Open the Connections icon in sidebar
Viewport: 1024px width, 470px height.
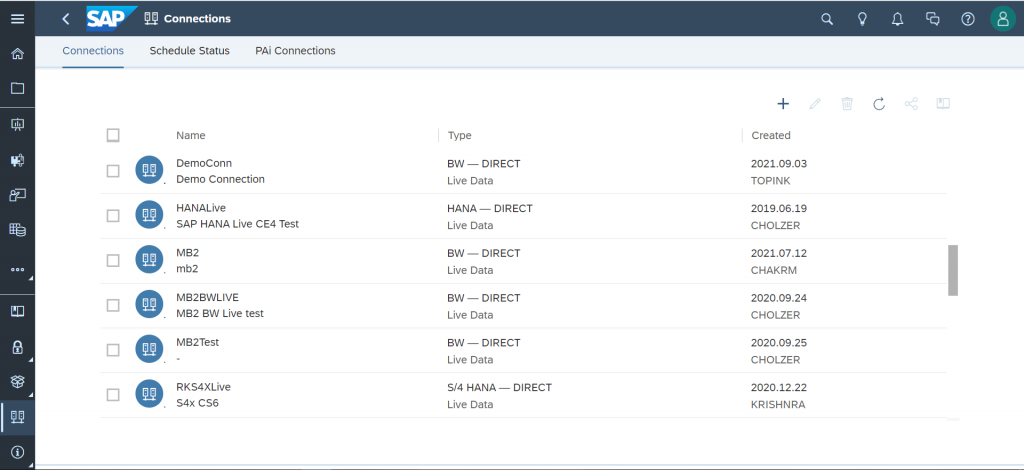18,416
